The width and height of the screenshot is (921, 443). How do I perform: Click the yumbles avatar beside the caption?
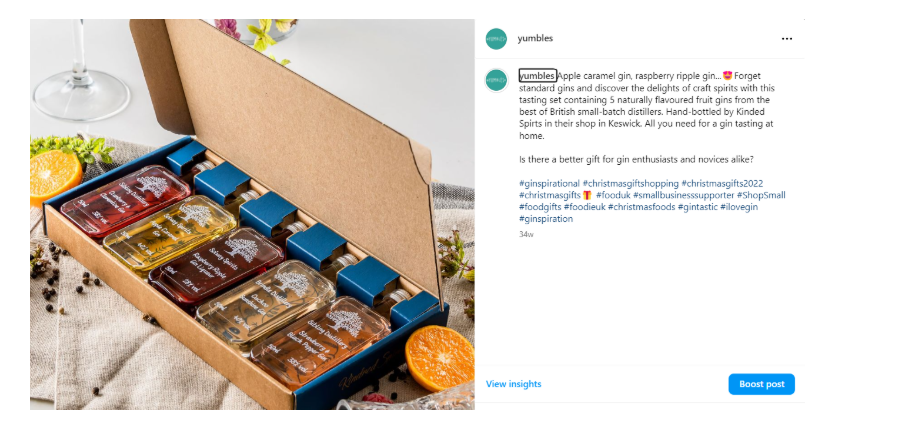[x=496, y=80]
